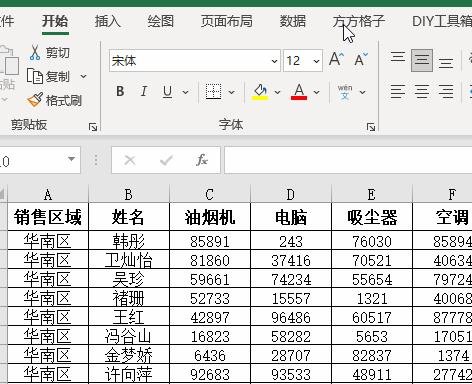
Task: Click the Copy button
Action: point(48,77)
